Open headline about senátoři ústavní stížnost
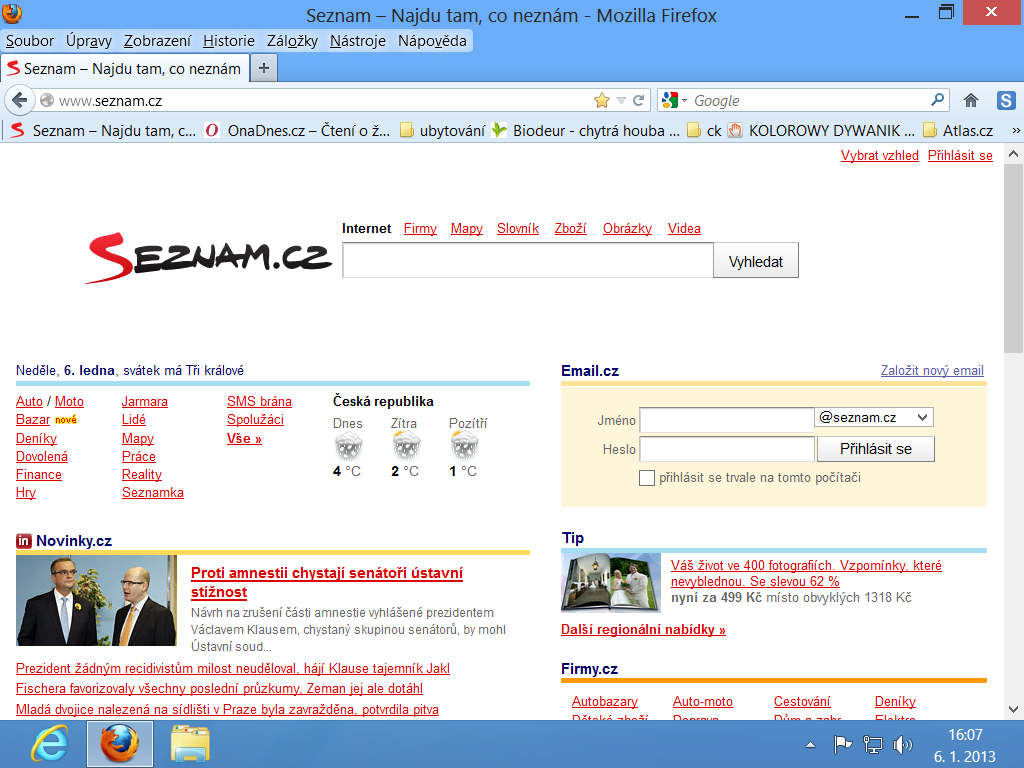The height and width of the screenshot is (768, 1024). coord(327,583)
